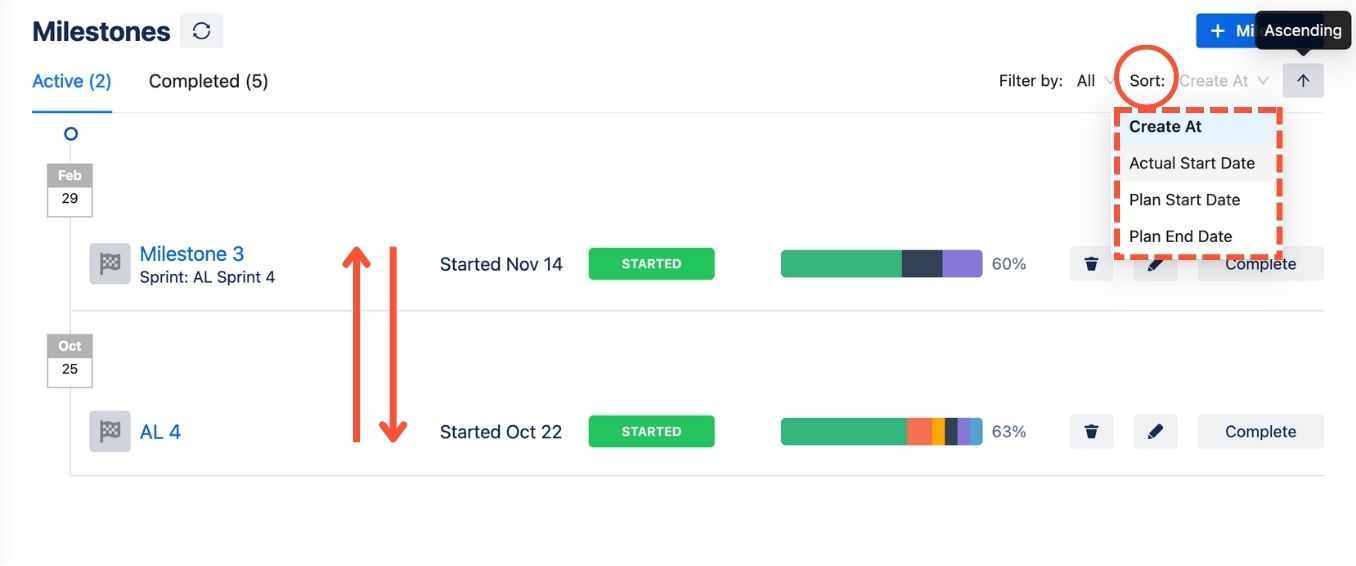The image size is (1356, 566).
Task: Click the flag icon for Milestone 3
Action: [109, 264]
